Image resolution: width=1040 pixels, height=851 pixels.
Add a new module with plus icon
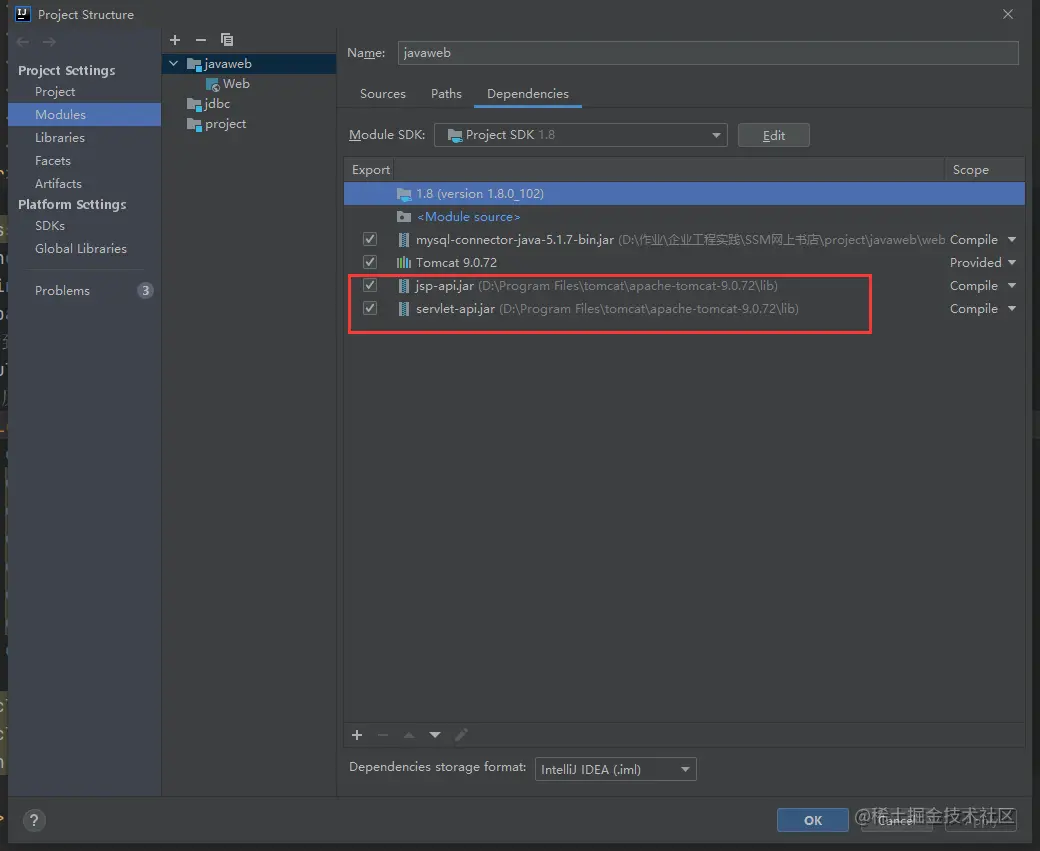click(175, 40)
